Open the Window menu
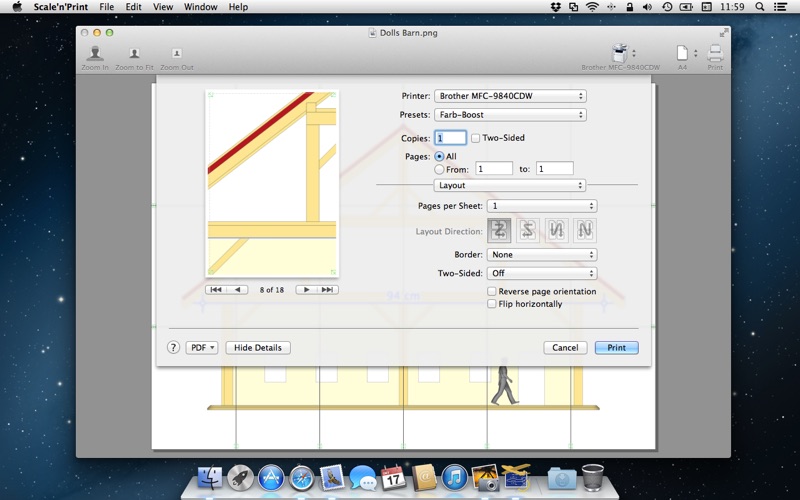The width and height of the screenshot is (800, 500). click(x=201, y=7)
